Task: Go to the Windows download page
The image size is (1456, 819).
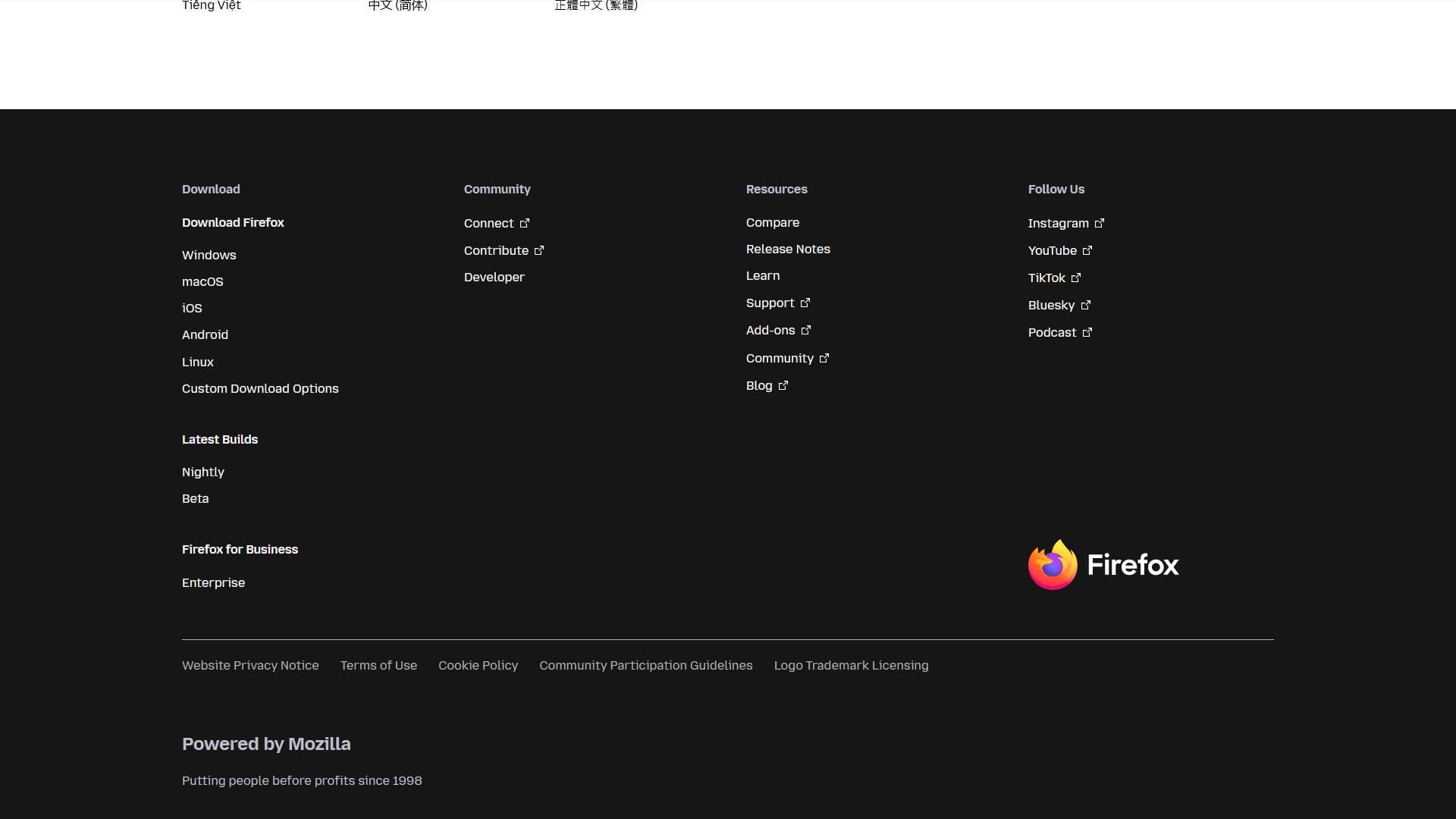Action: coord(209,255)
